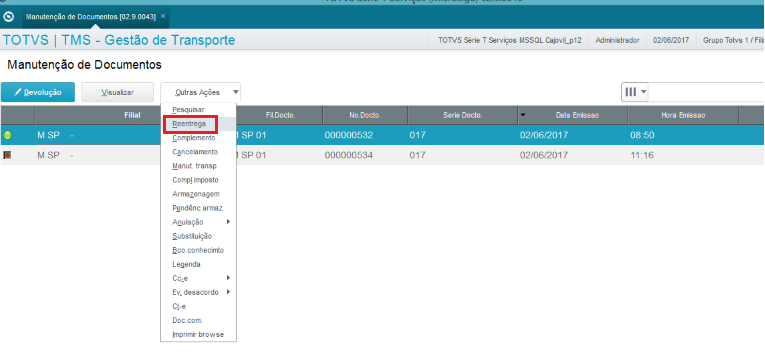Select Substituição menu entry
Image resolution: width=765 pixels, height=360 pixels.
tap(192, 236)
